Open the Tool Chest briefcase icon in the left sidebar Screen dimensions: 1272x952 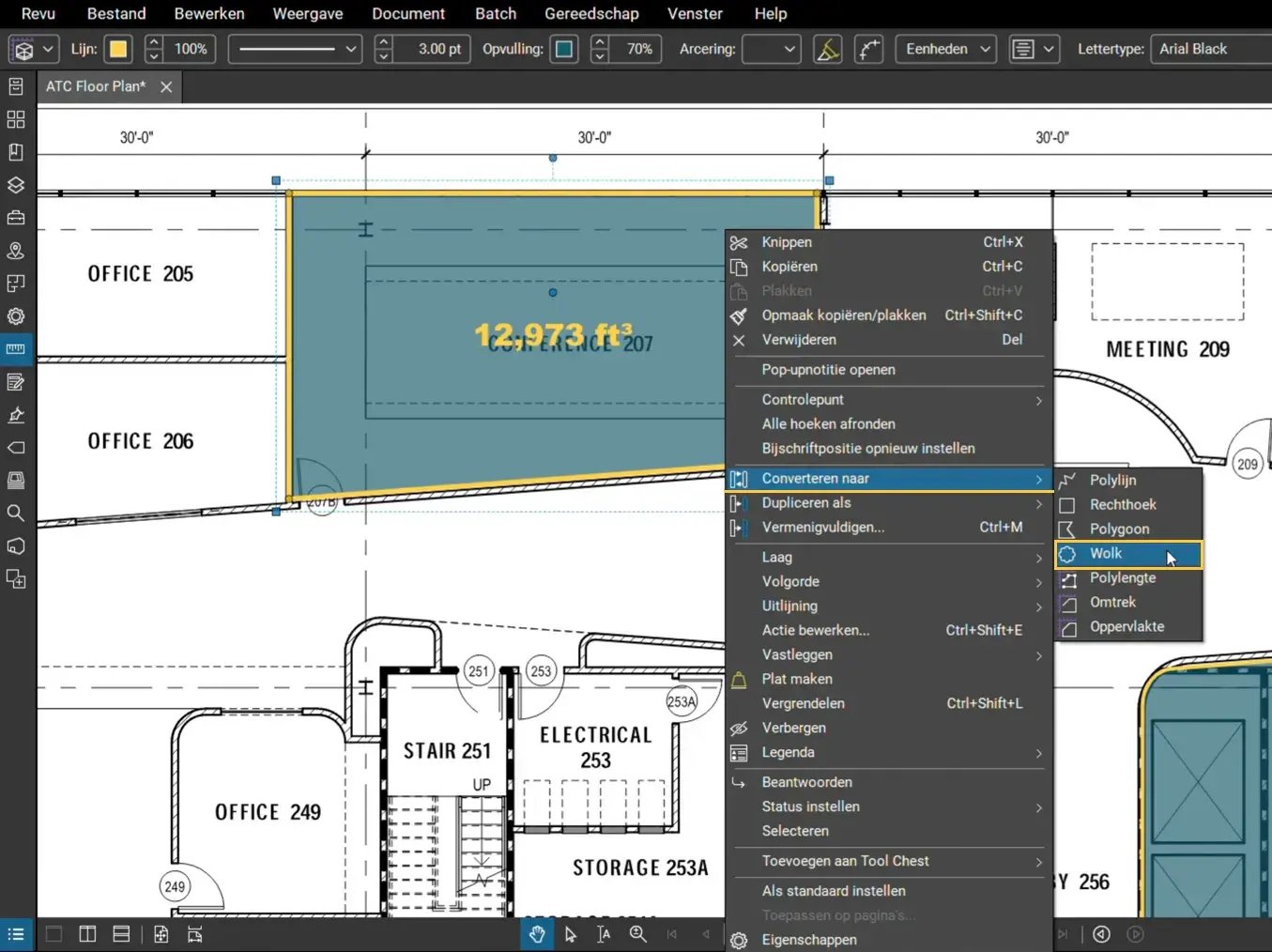[x=16, y=218]
